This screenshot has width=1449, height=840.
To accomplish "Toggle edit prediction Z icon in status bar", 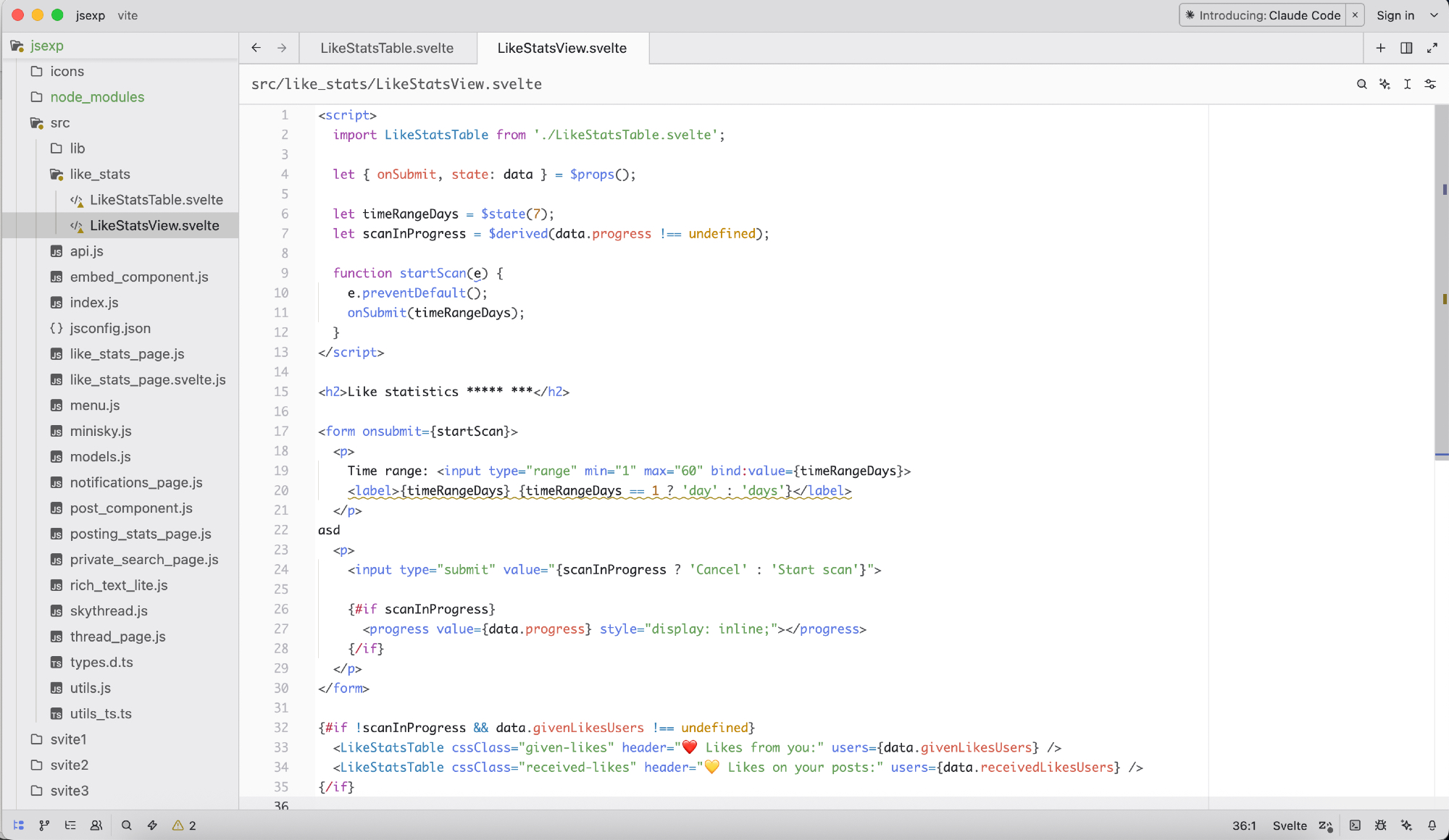I will (x=1326, y=826).
